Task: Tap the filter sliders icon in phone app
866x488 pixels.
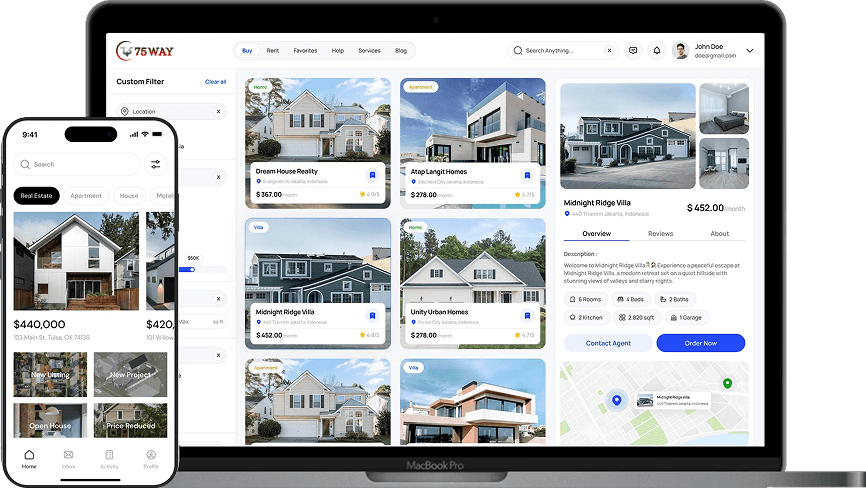Action: [156, 164]
